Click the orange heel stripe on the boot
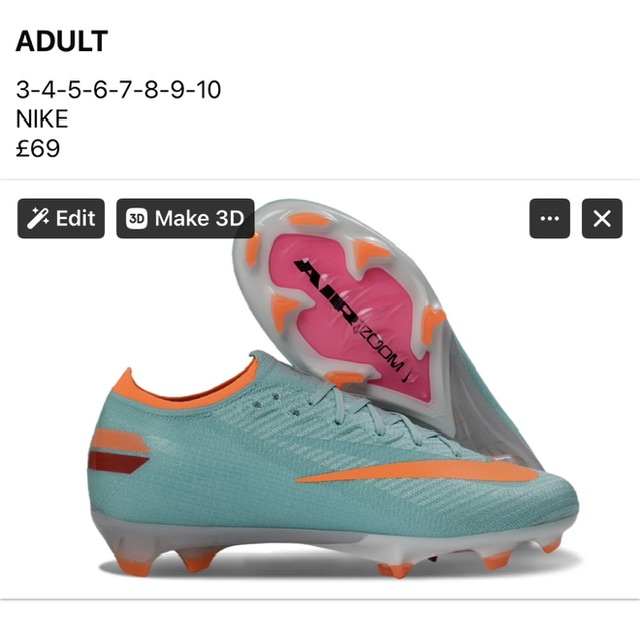Screen dimensions: 640x640 (x=120, y=441)
